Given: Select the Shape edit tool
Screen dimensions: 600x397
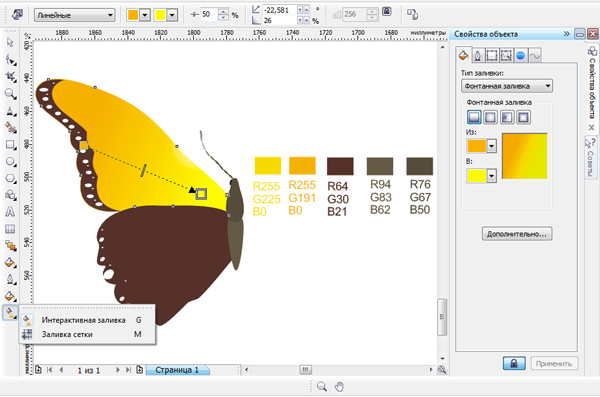Looking at the screenshot, I should (x=10, y=60).
